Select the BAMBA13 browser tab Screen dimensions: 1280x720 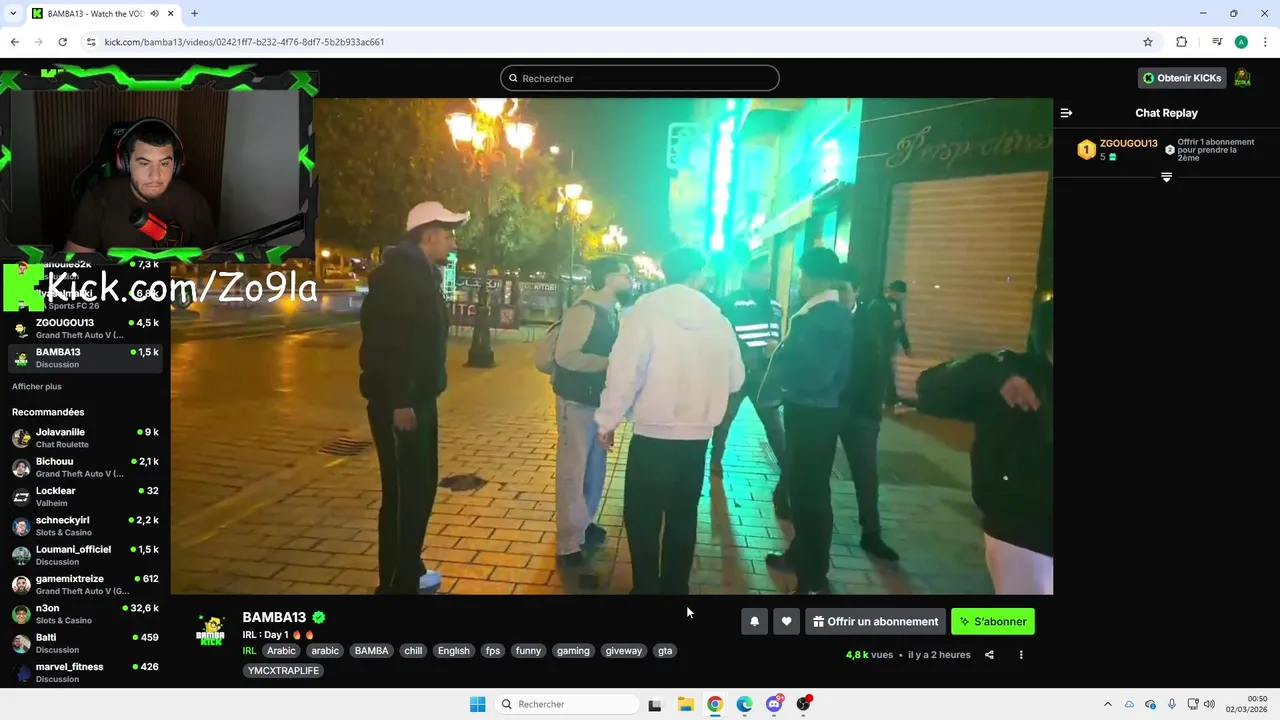pyautogui.click(x=102, y=14)
